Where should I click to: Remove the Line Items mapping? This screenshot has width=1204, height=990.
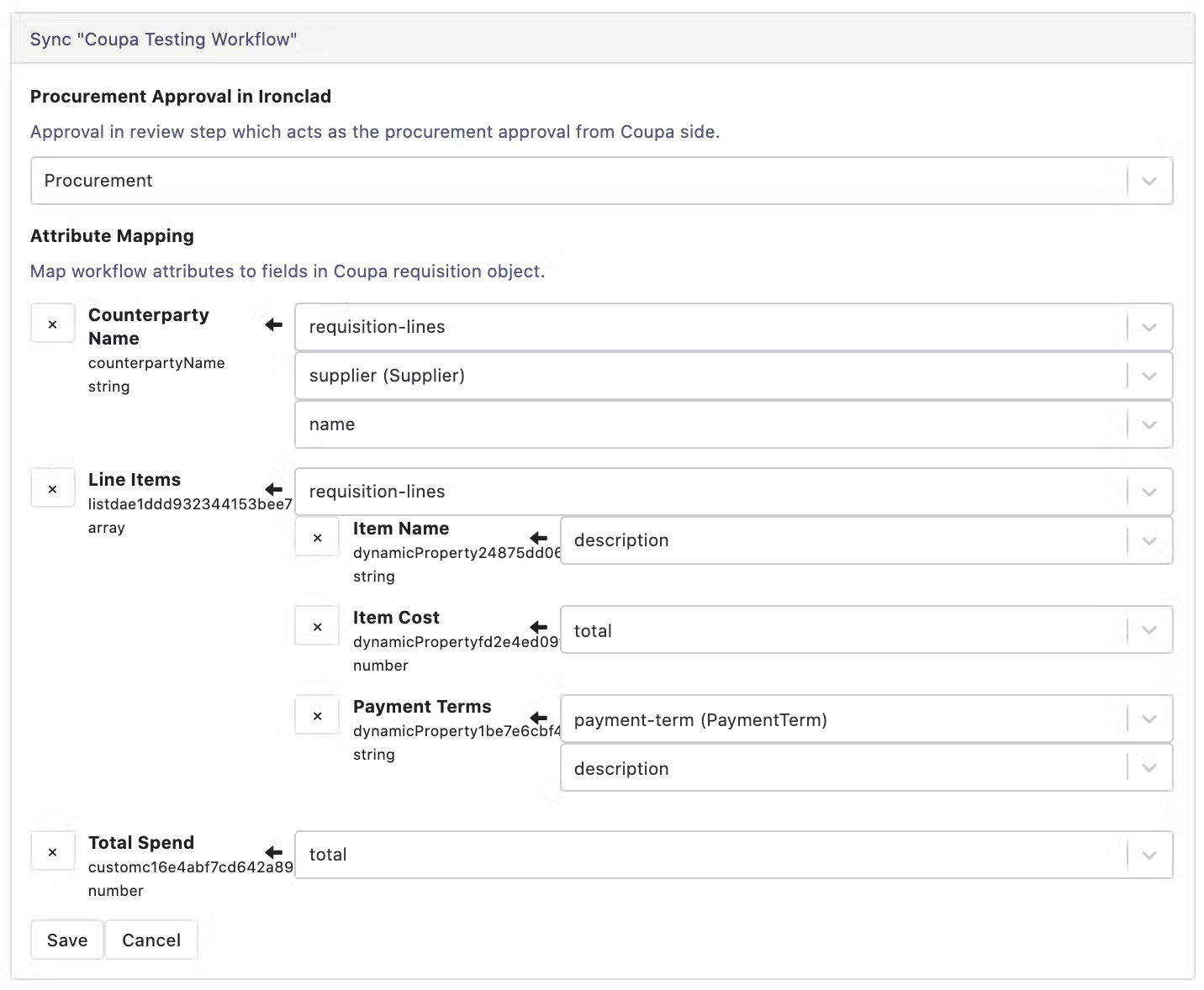[53, 488]
